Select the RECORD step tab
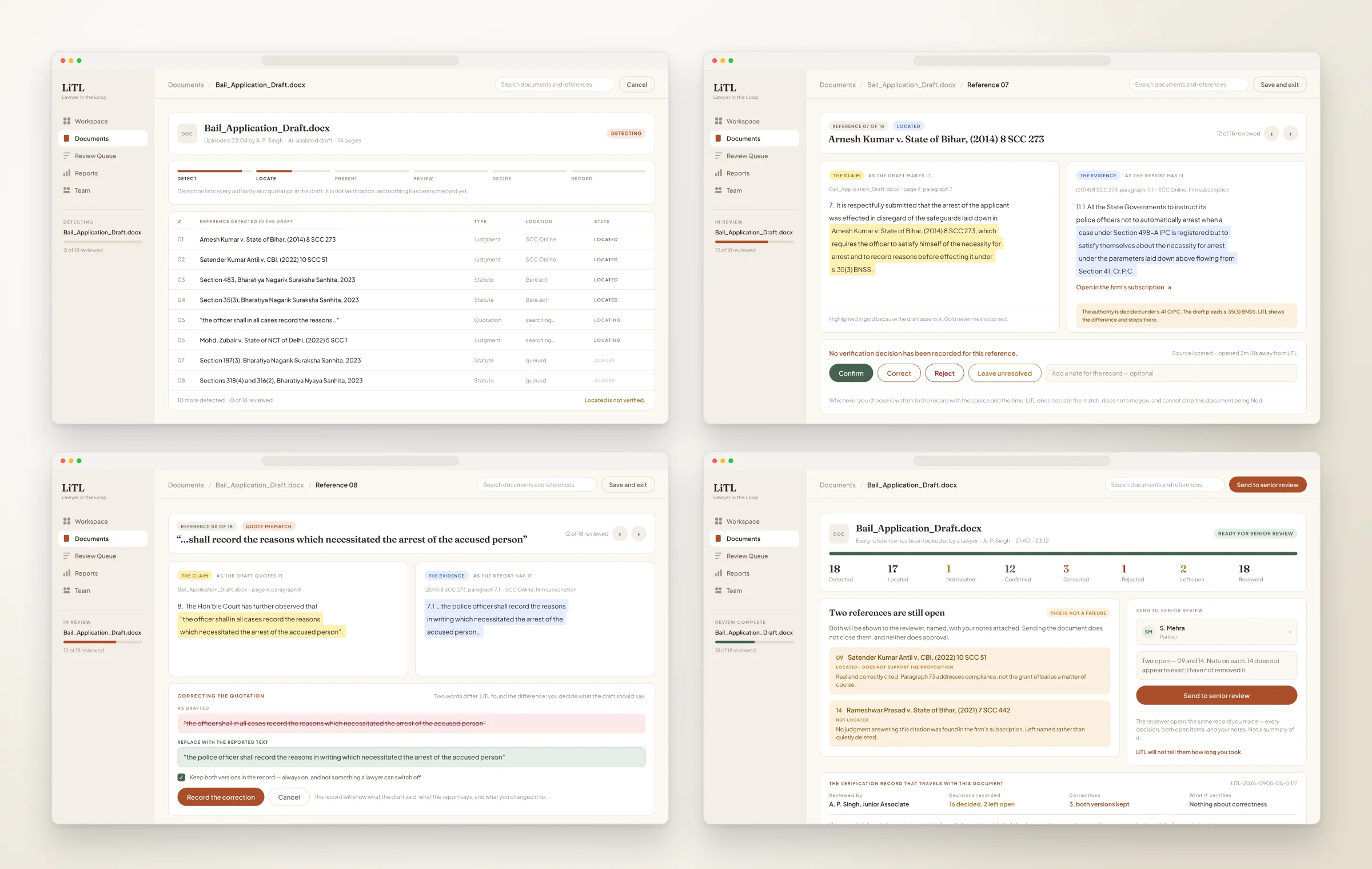1372x869 pixels. click(608, 175)
